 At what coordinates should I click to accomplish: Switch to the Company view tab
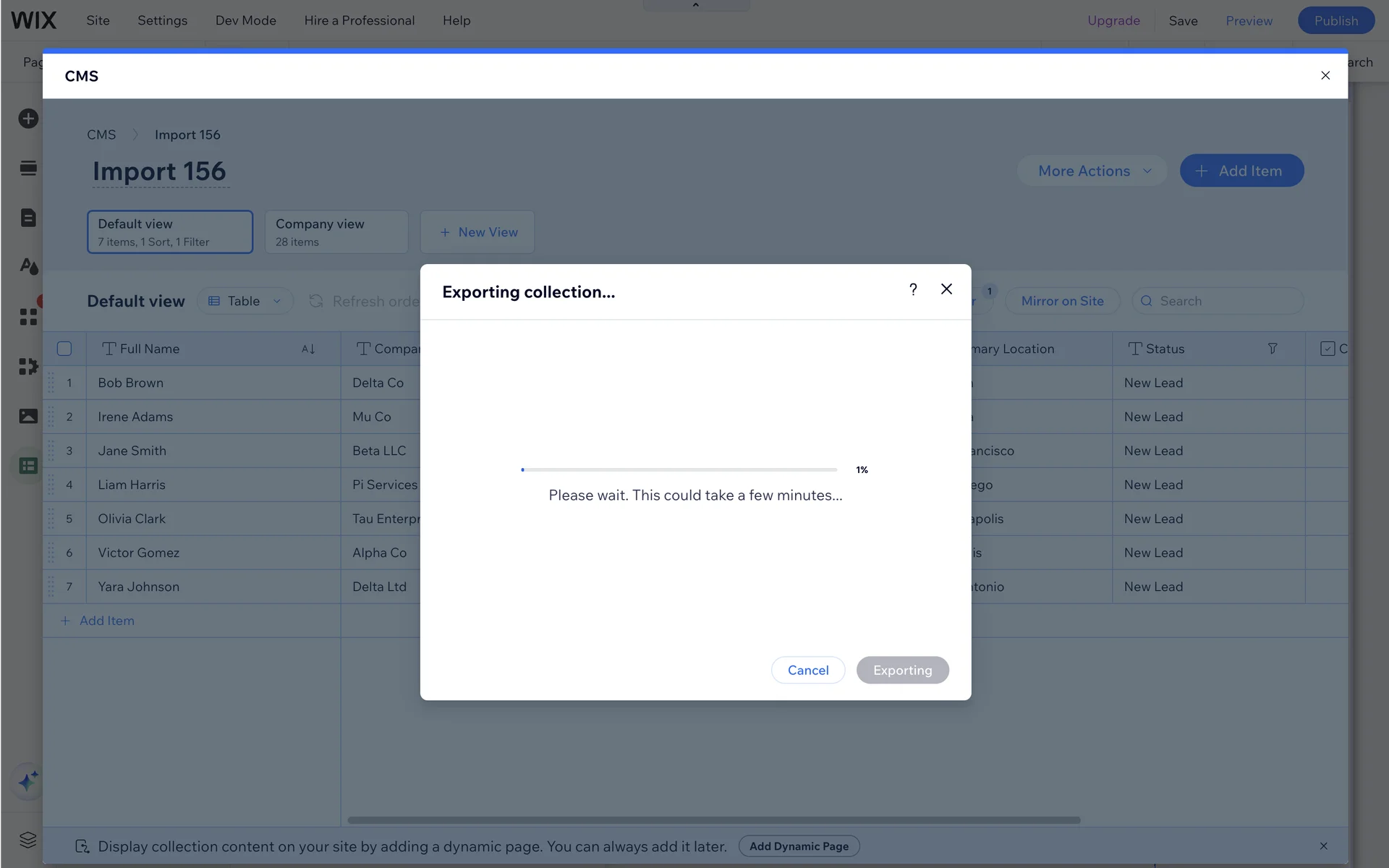tap(336, 232)
